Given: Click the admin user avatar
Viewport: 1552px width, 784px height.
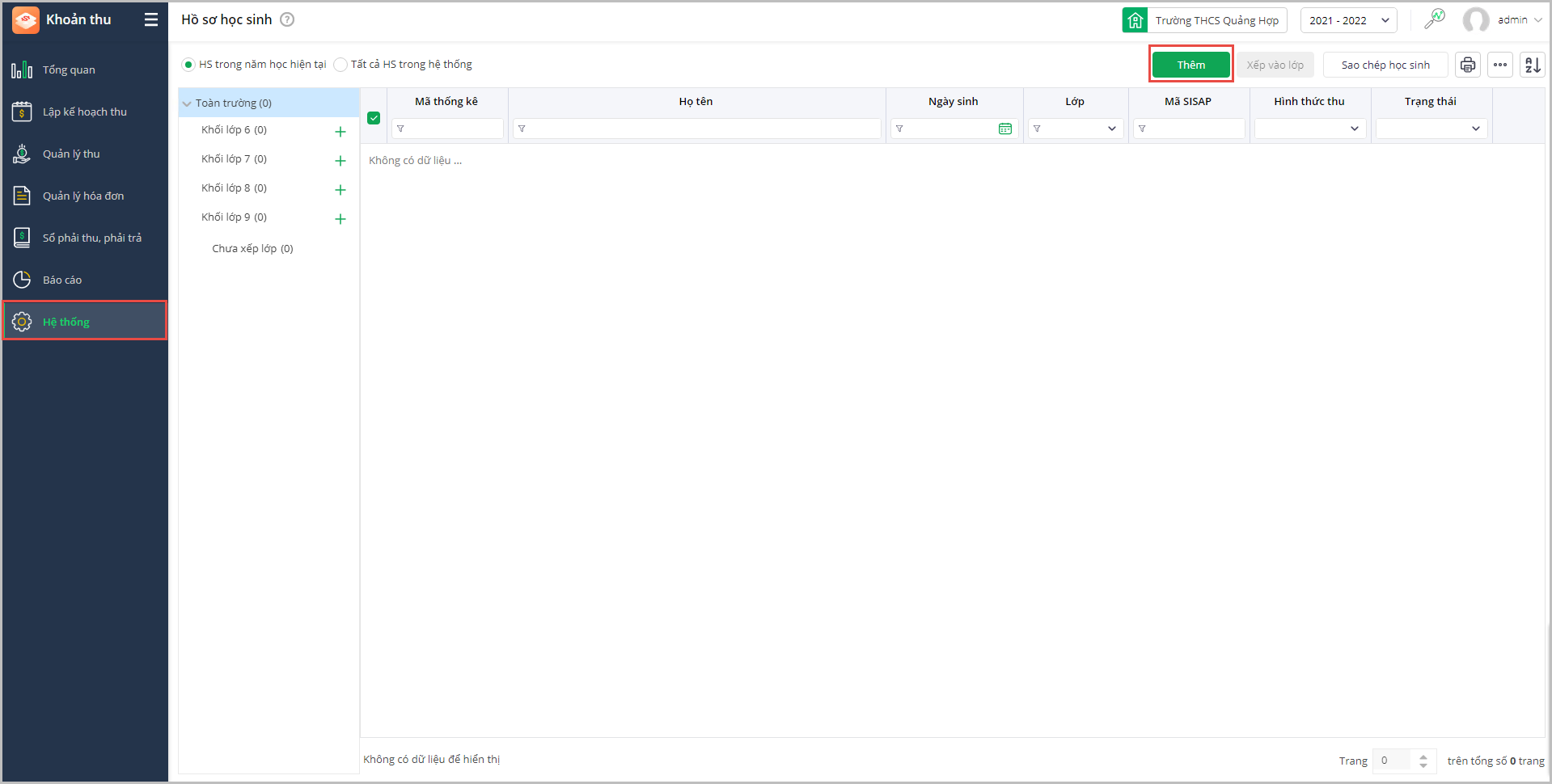Looking at the screenshot, I should click(x=1476, y=20).
